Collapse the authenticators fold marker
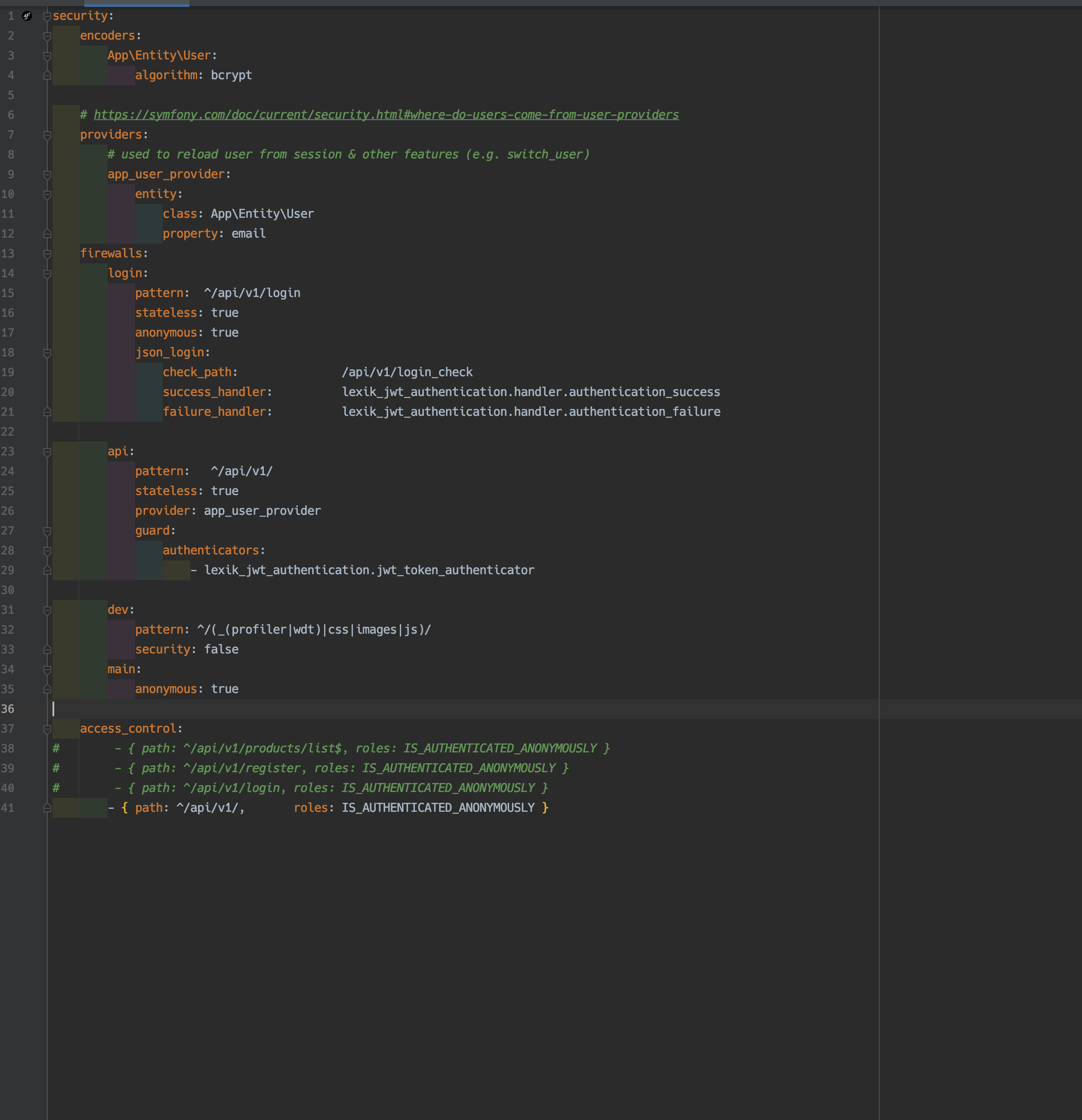Viewport: 1082px width, 1120px height. tap(47, 551)
